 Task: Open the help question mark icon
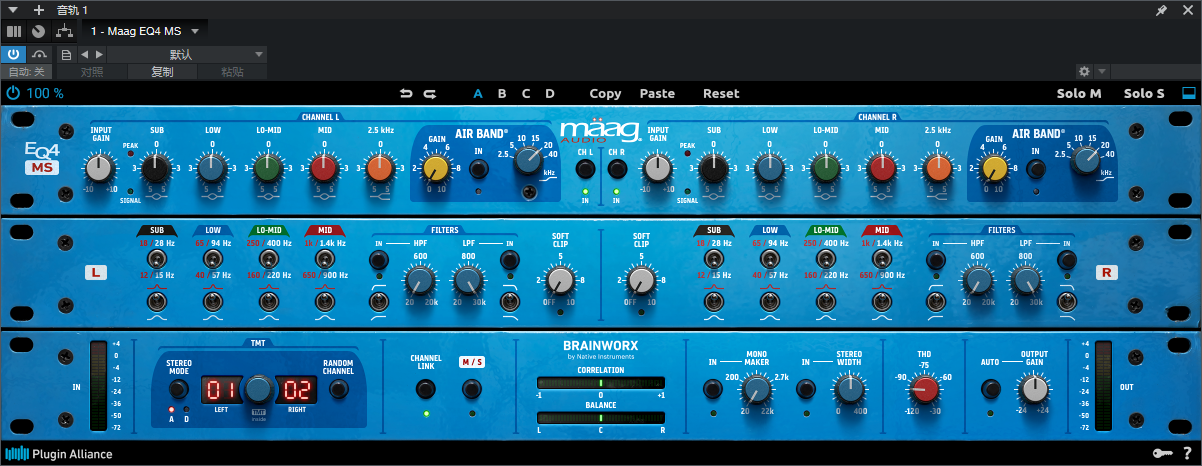tap(1187, 454)
